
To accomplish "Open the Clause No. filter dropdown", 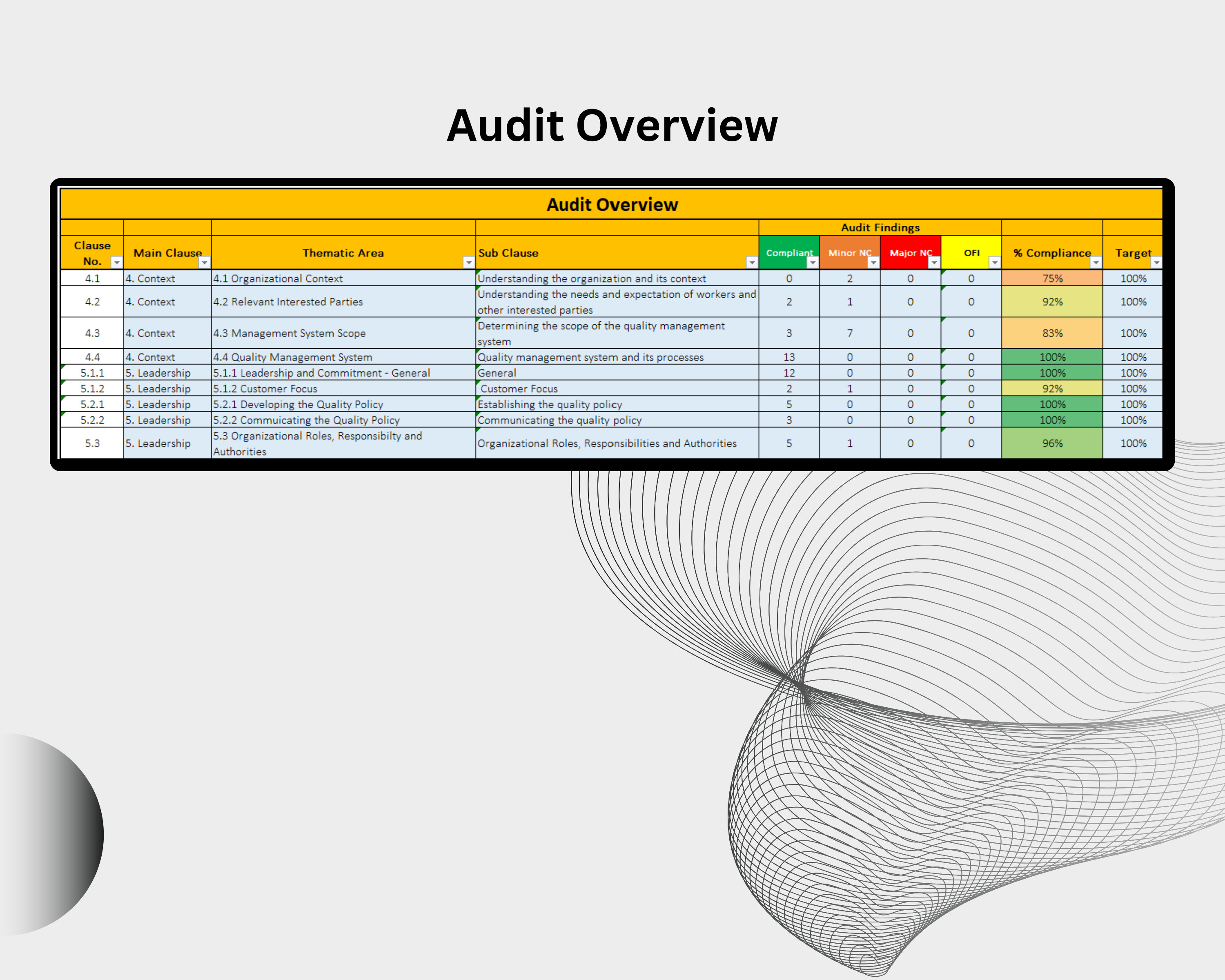I will [116, 263].
